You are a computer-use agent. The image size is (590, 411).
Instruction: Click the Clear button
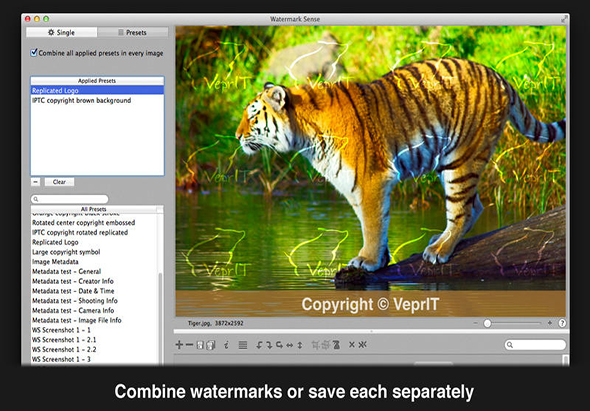click(59, 182)
